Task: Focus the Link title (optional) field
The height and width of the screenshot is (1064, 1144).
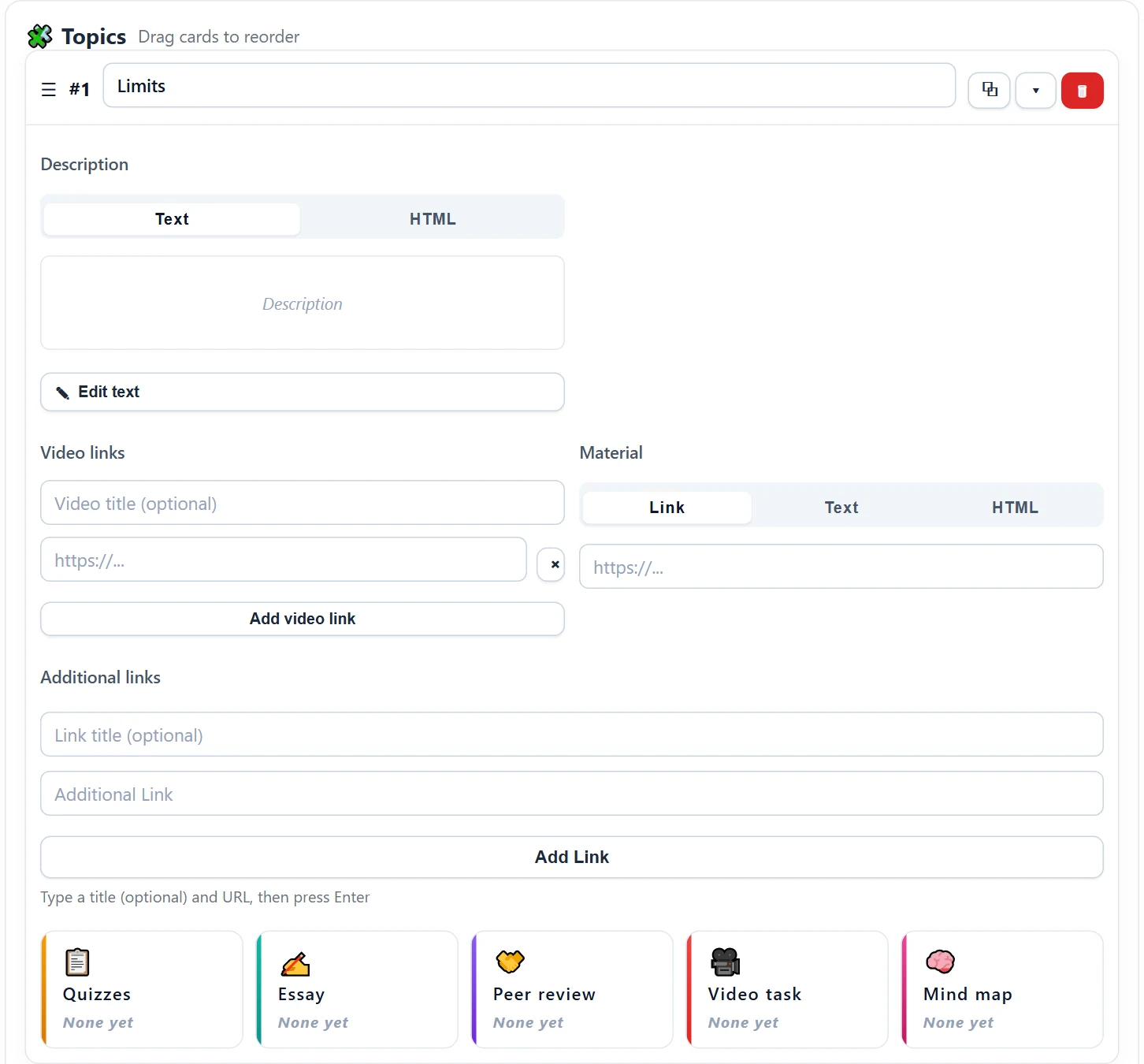Action: tap(572, 735)
